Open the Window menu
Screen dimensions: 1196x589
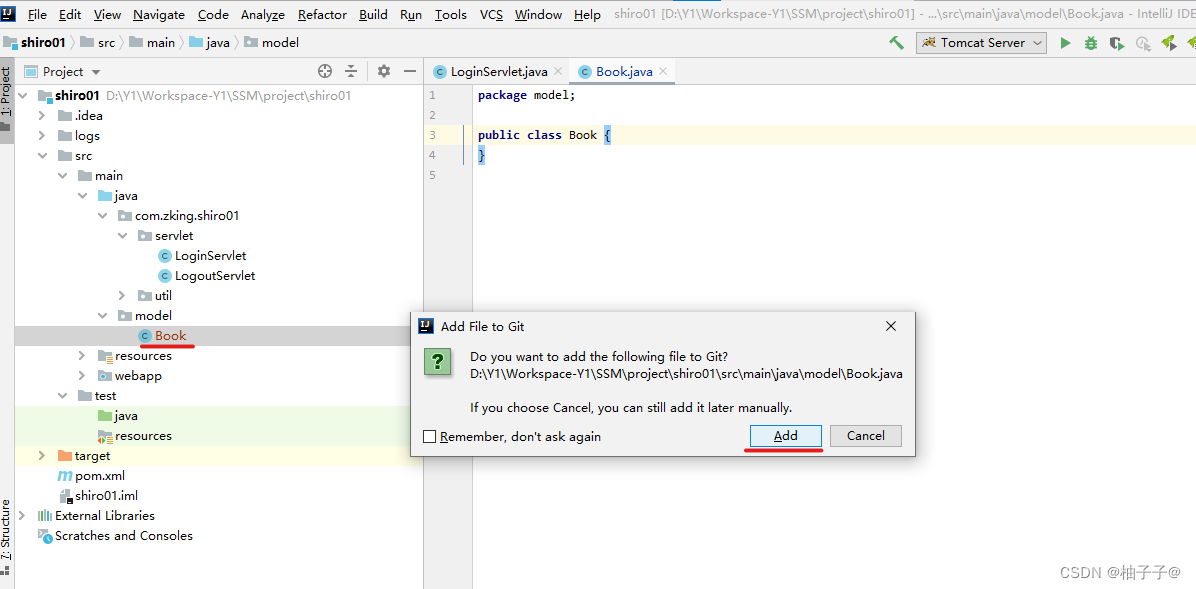539,14
